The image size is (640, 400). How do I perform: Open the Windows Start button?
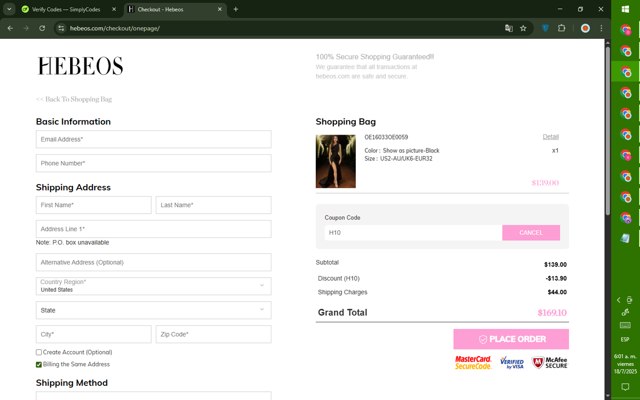(625, 9)
